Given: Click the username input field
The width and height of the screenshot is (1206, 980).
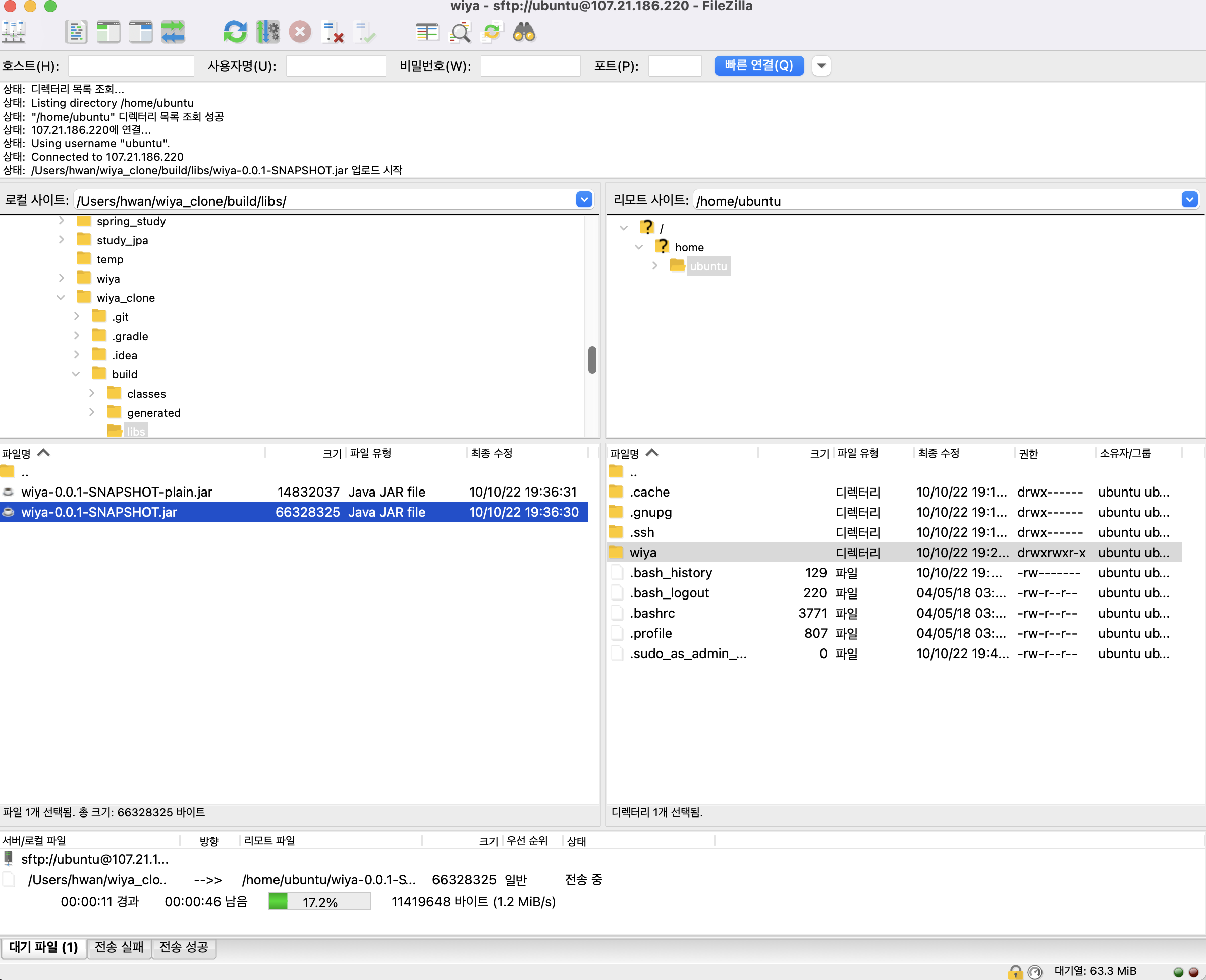Looking at the screenshot, I should click(x=336, y=66).
